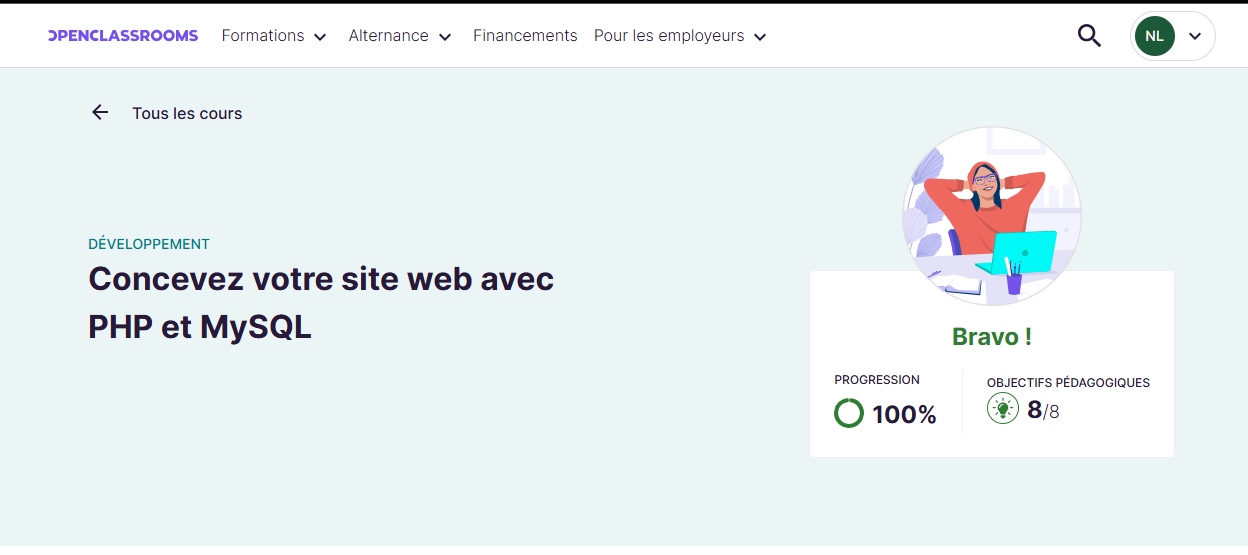This screenshot has height=555, width=1248.
Task: Select the Pour les employeurs menu
Action: point(669,36)
